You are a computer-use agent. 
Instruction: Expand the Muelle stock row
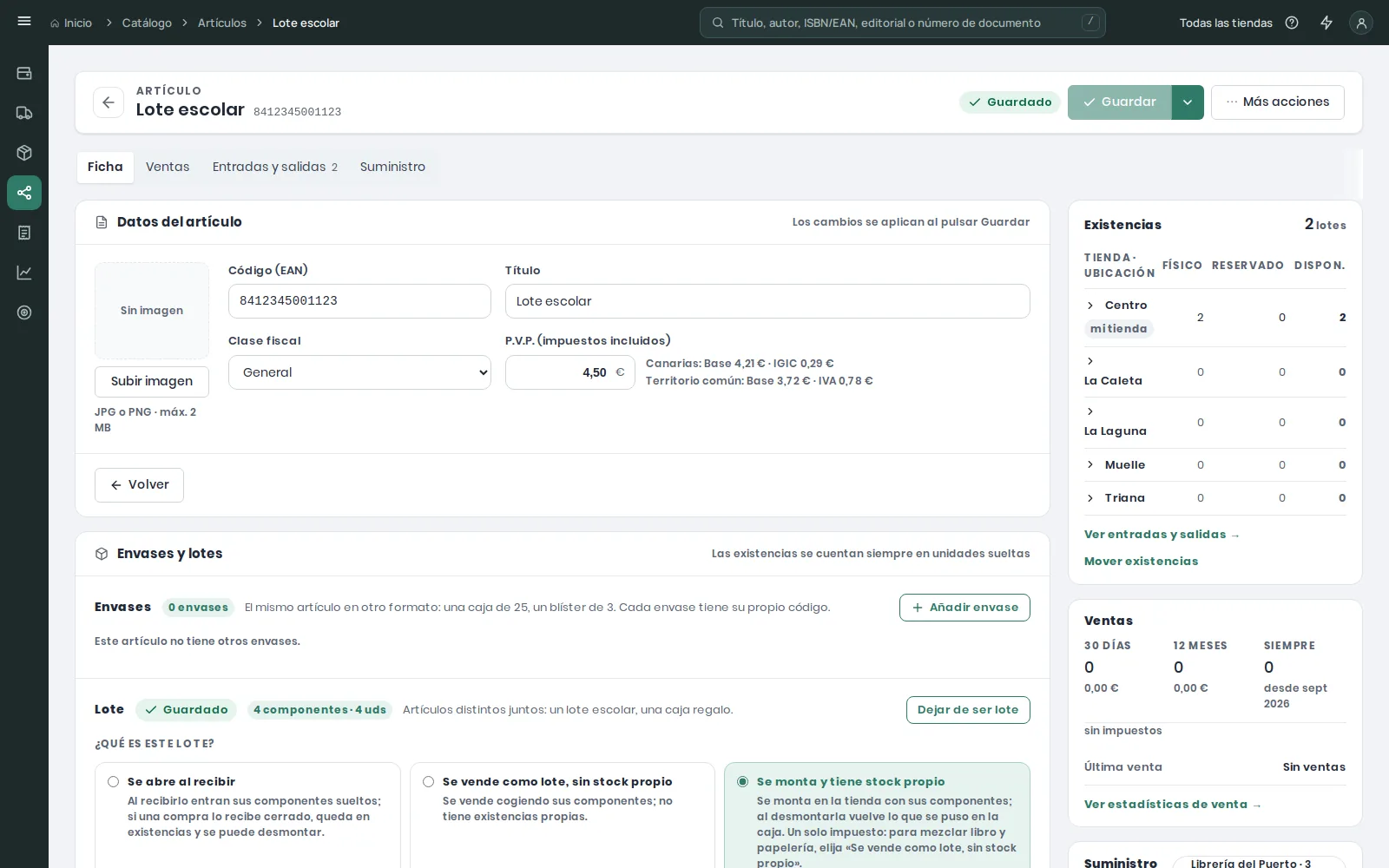[x=1090, y=465]
